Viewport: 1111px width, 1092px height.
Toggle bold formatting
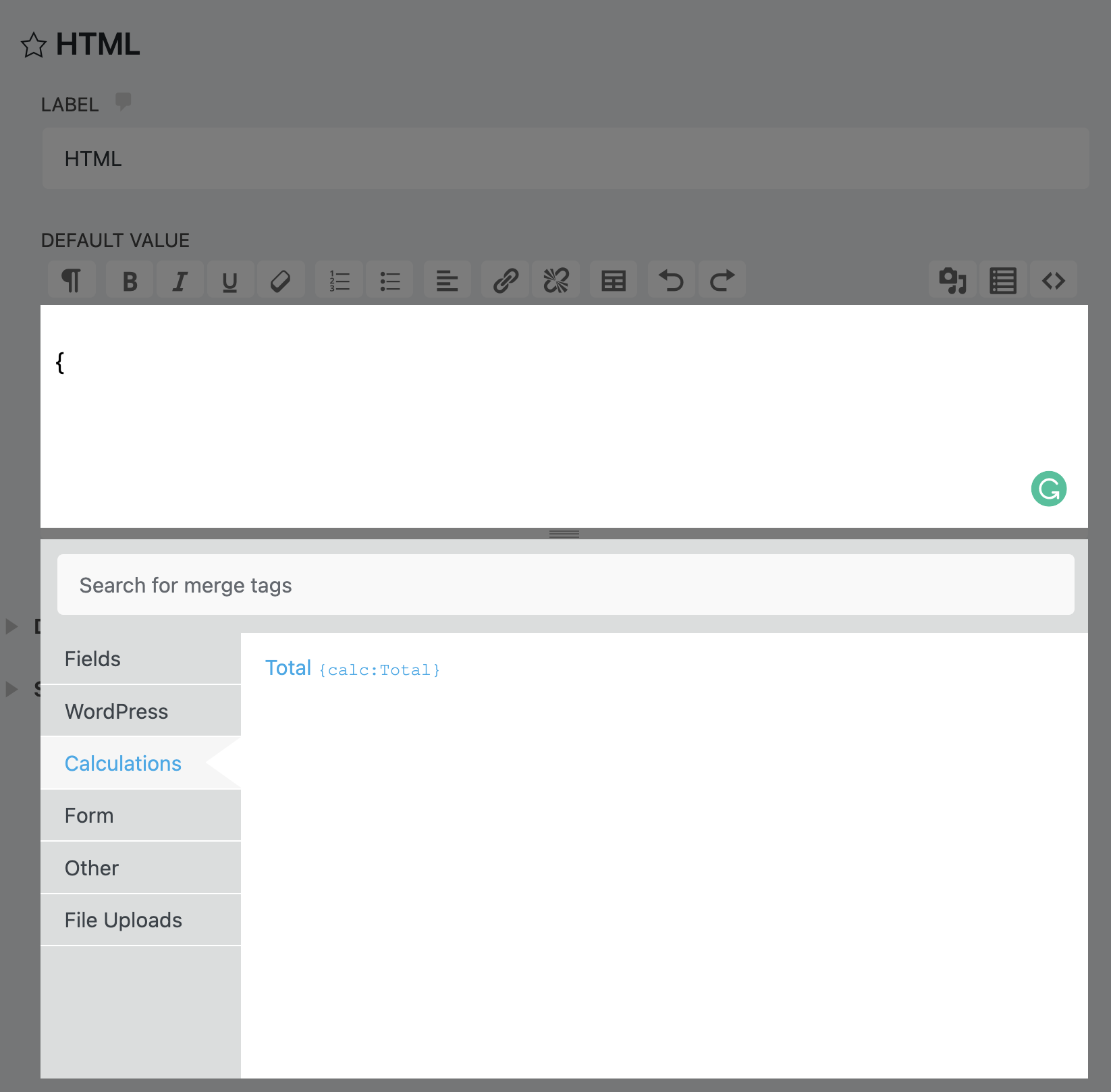(129, 279)
